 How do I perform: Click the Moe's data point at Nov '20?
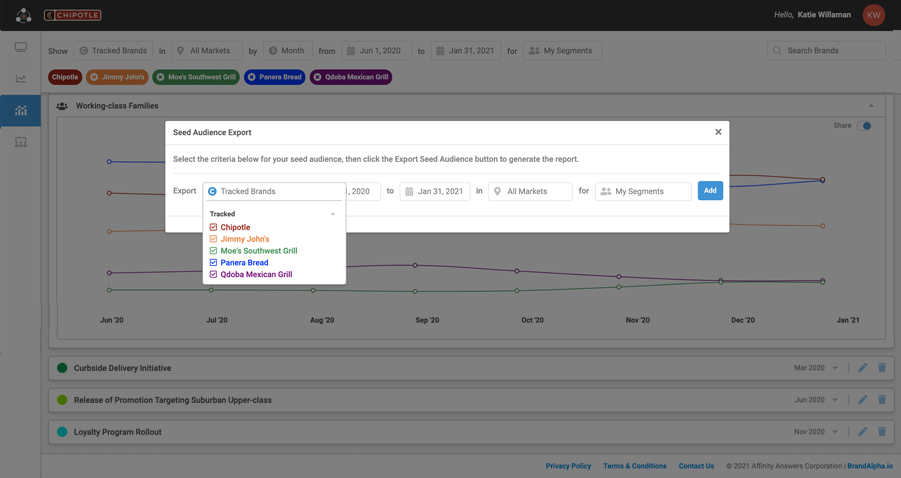coord(619,287)
